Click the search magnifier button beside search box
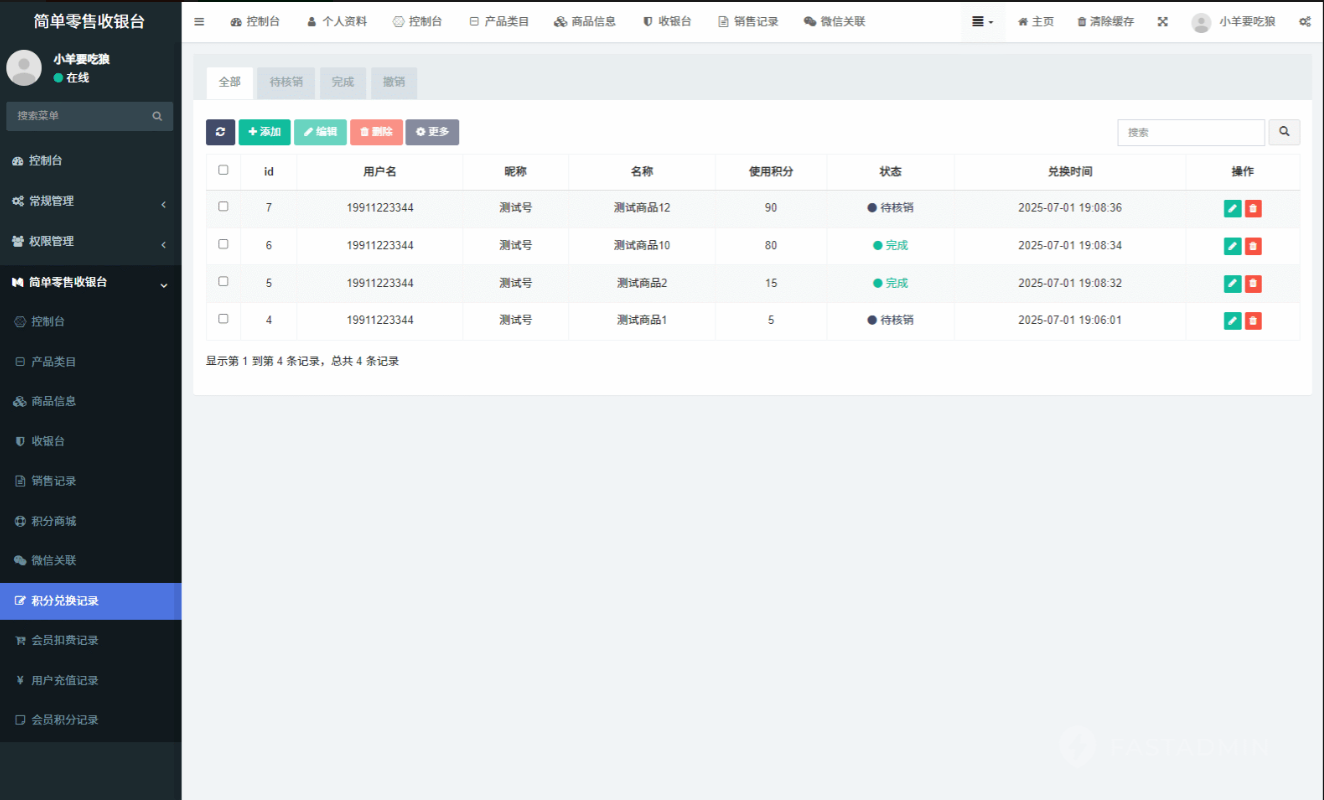Viewport: 1324px width, 800px height. pyautogui.click(x=1284, y=132)
